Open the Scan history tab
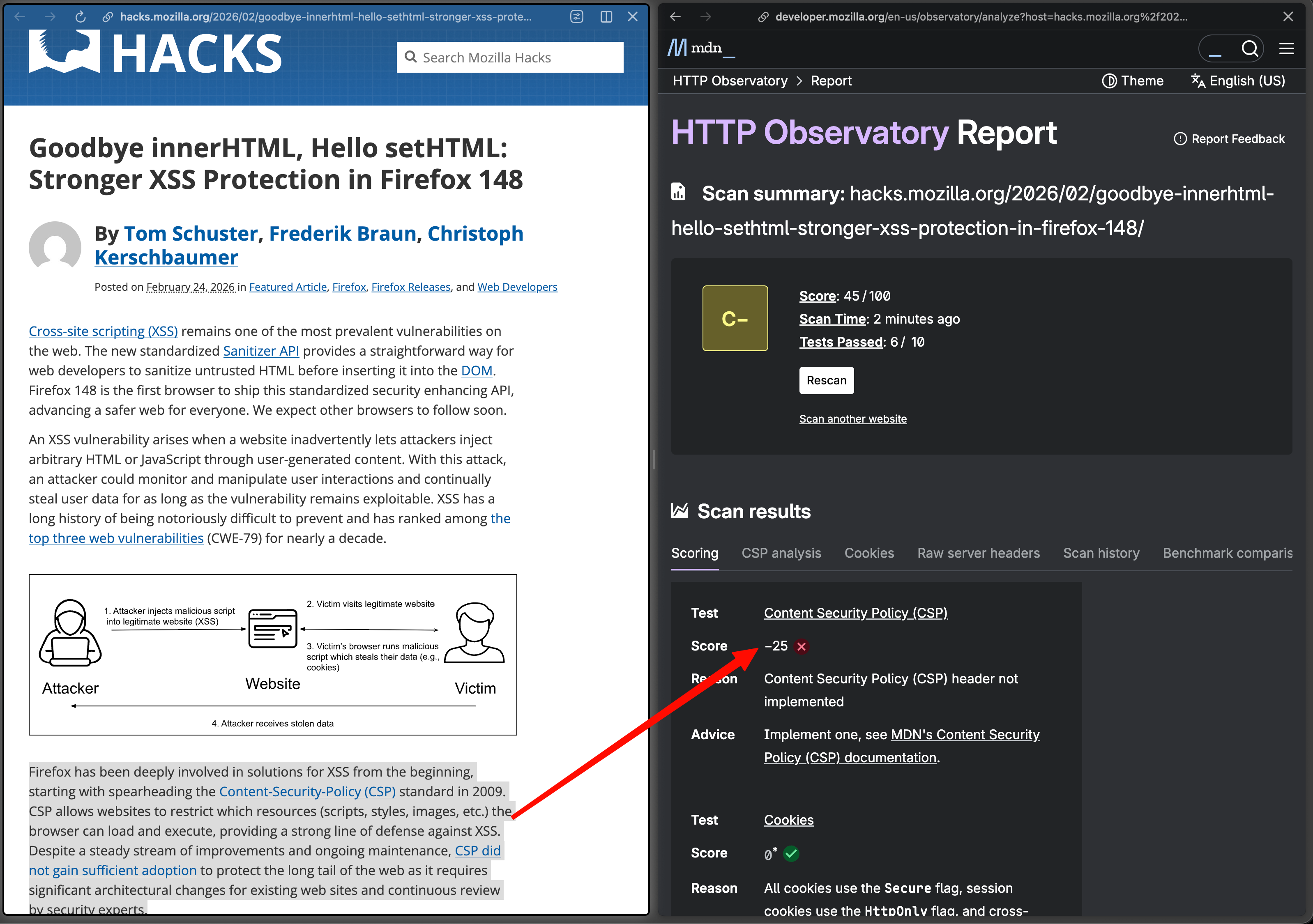Screen dimensions: 1313x924 tap(1101, 553)
